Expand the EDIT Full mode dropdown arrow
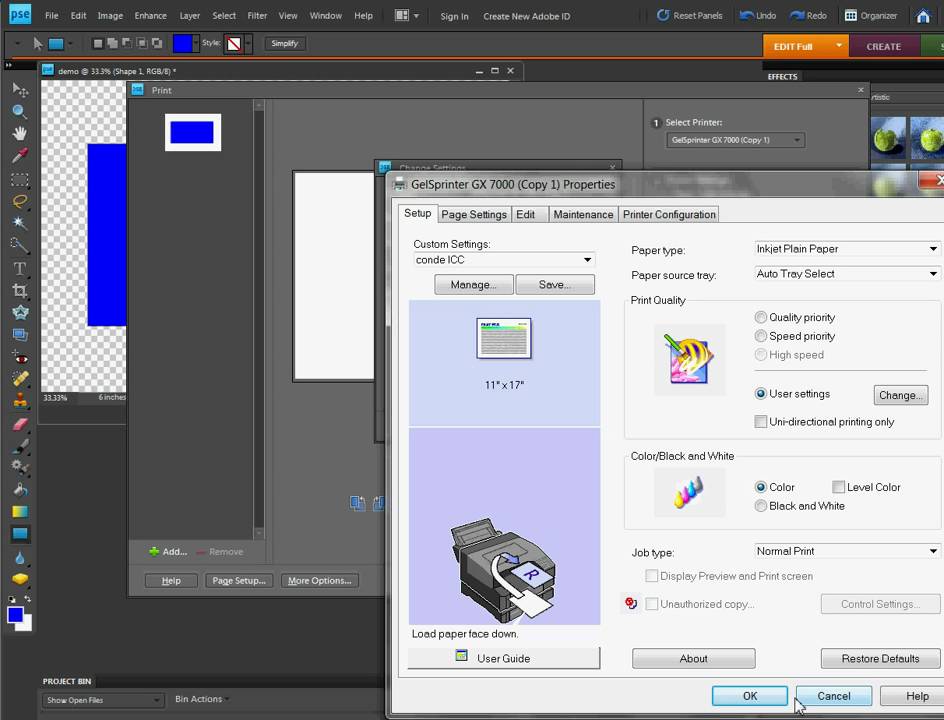This screenshot has height=720, width=944. [x=839, y=45]
